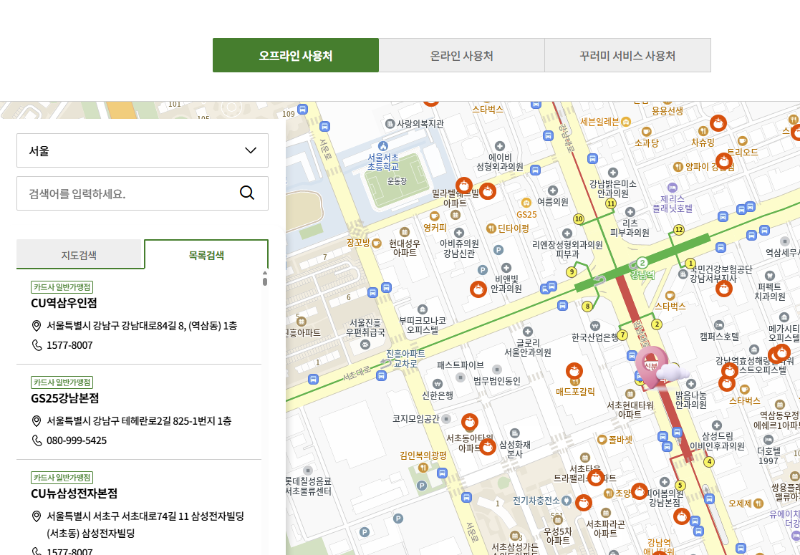Viewport: 800px width, 555px height.
Task: Click the address pin icon for CU뉴삼성전자본점
Action: coord(36,516)
